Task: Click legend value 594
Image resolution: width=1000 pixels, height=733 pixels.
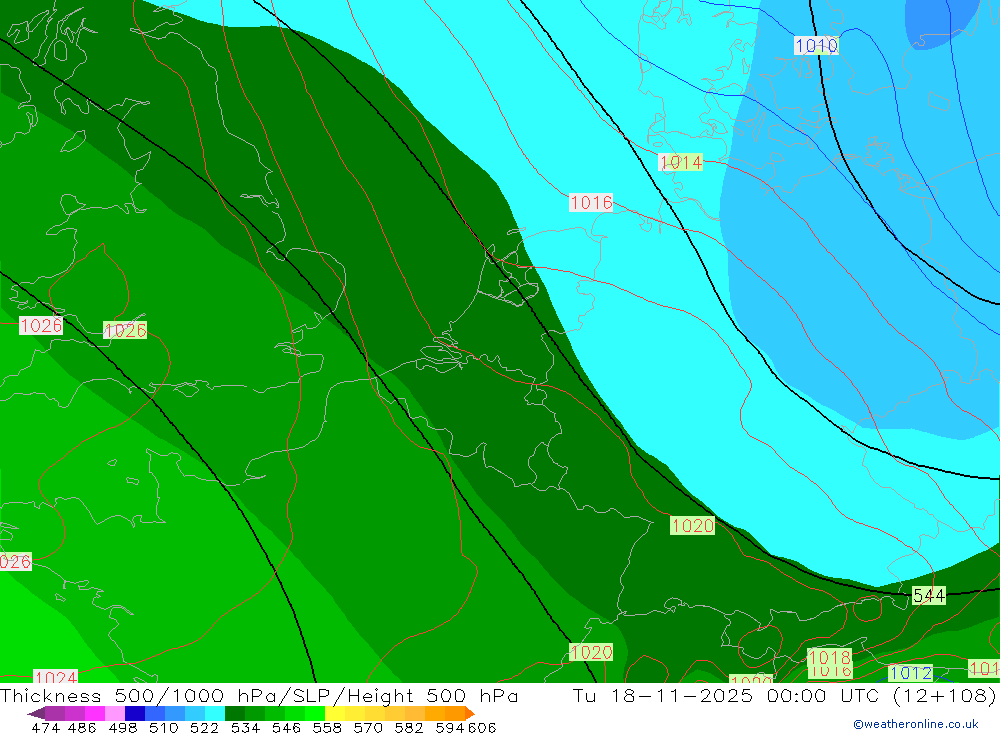Action: pos(450,727)
